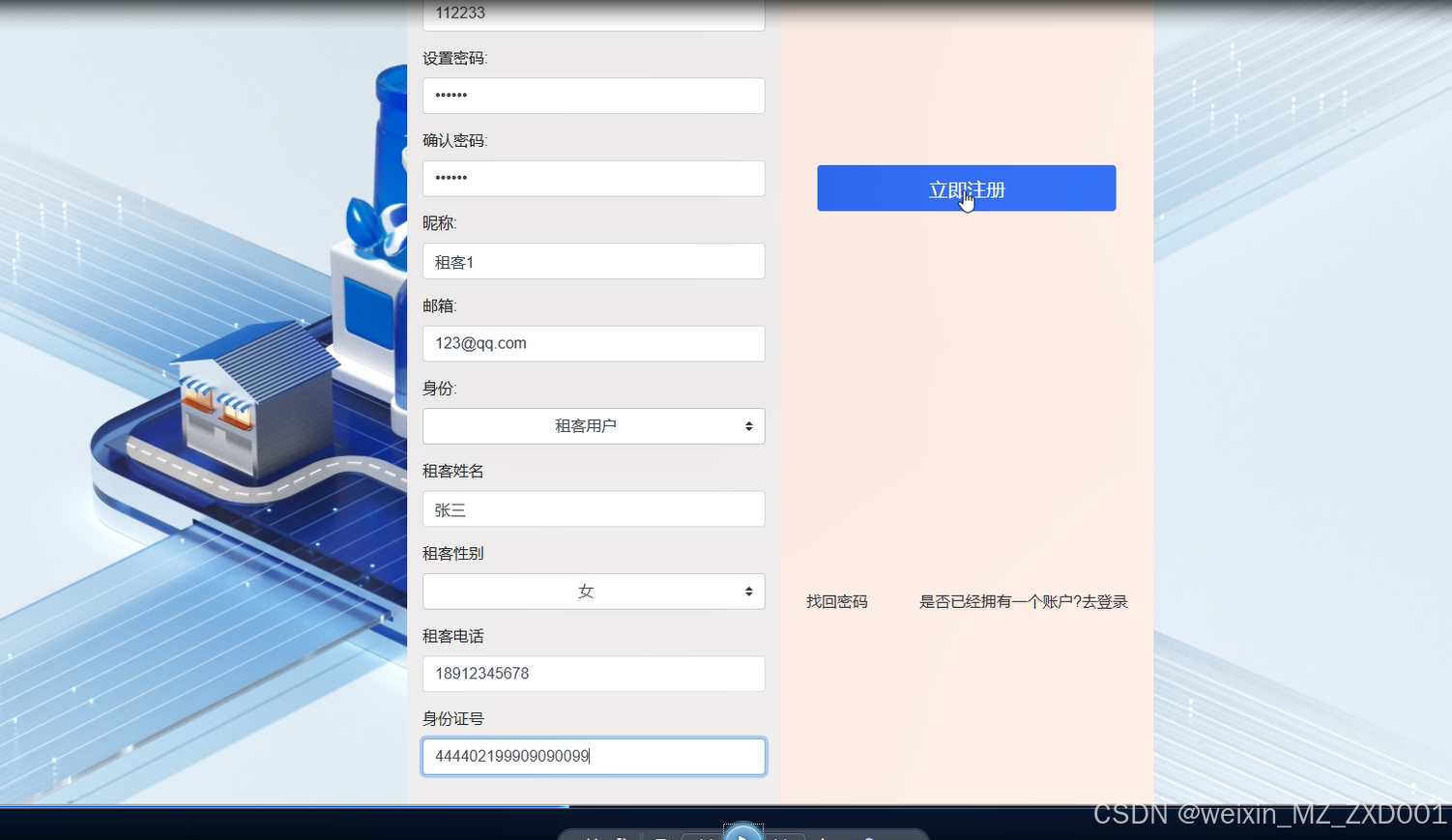Focus the 租客电话 field with 18912345678
The height and width of the screenshot is (840, 1452).
point(594,674)
